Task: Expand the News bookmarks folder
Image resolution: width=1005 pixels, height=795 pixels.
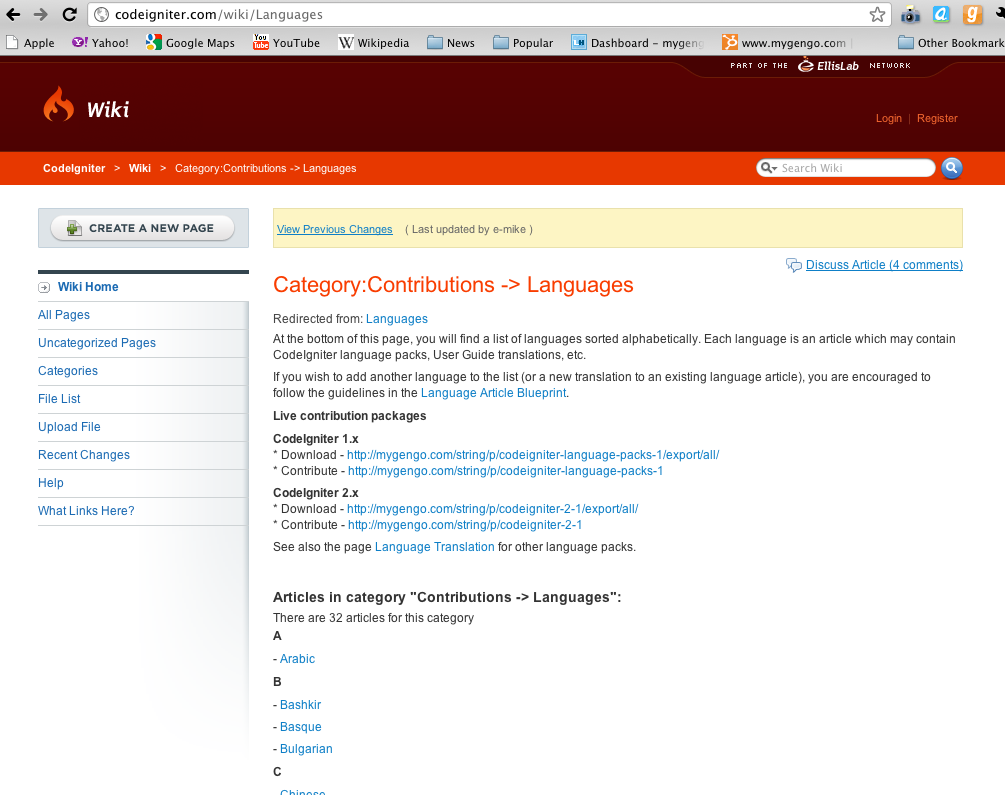Action: [x=451, y=43]
